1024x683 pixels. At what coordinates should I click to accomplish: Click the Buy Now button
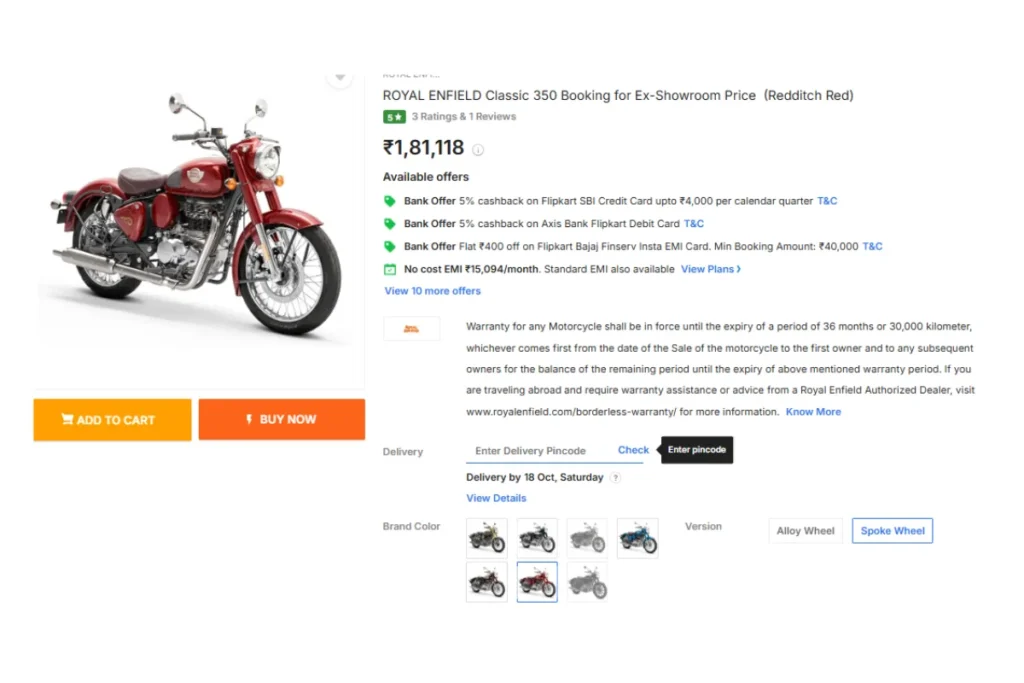(281, 419)
